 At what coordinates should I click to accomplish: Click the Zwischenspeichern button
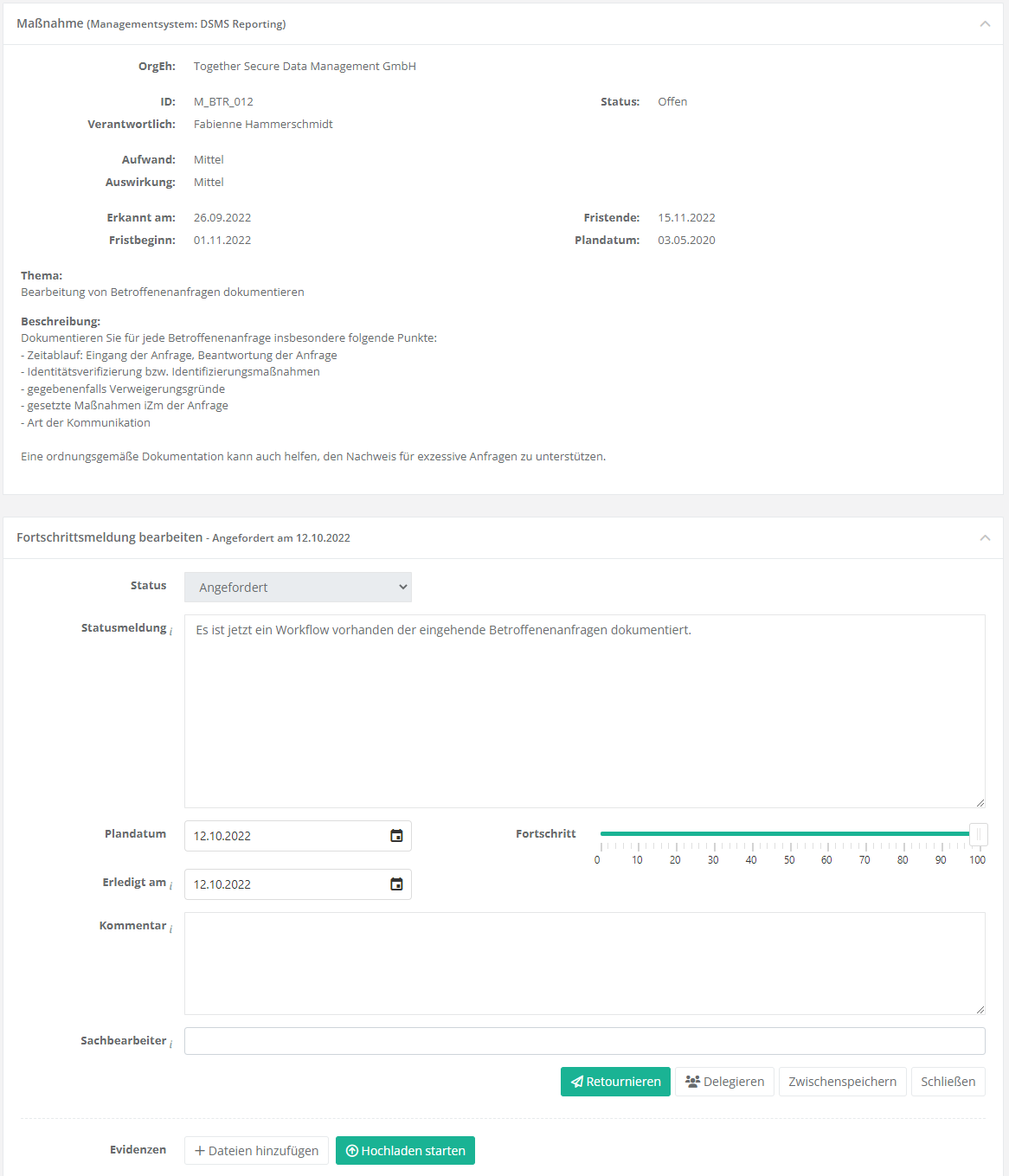[842, 1082]
